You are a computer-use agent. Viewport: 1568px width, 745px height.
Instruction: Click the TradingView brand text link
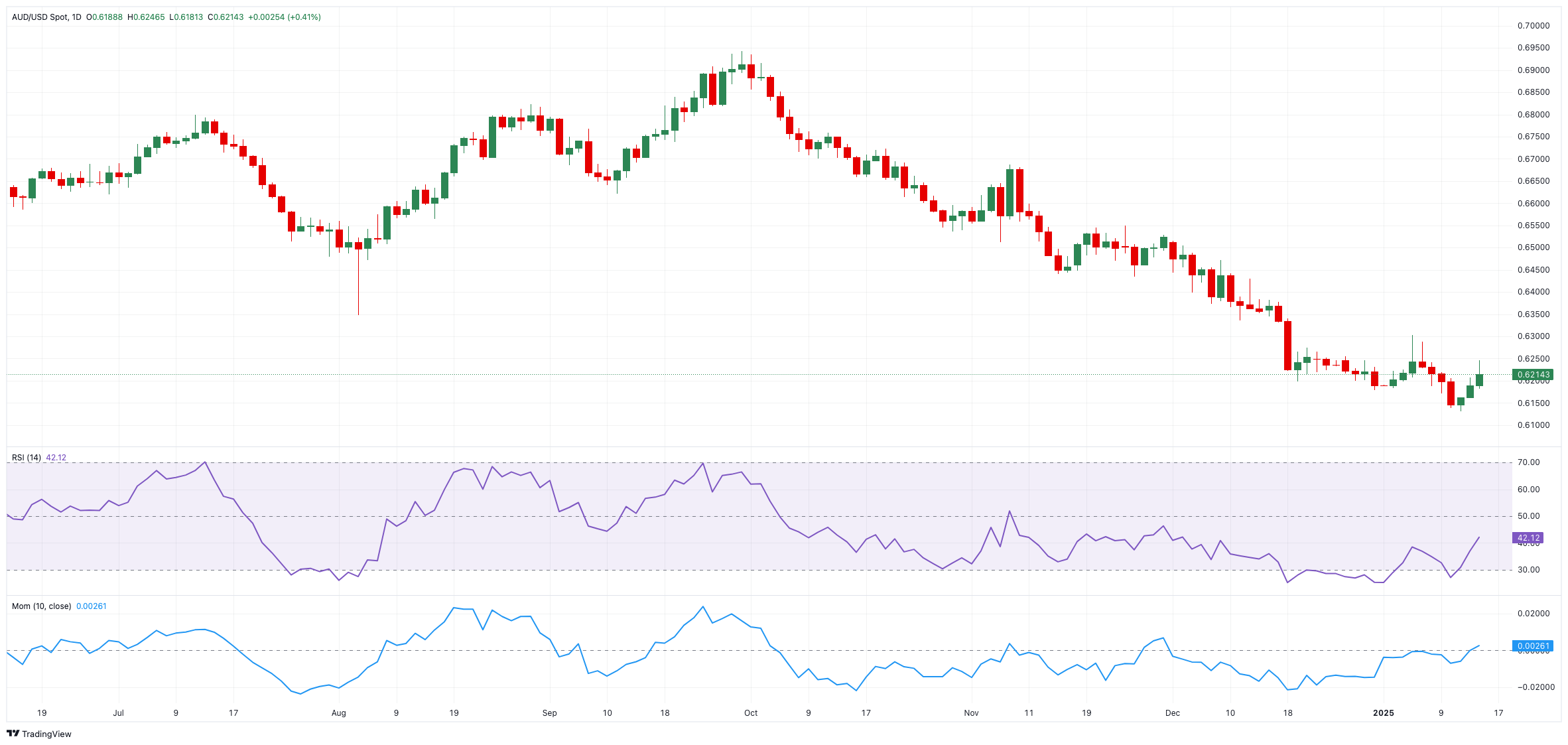tap(46, 734)
